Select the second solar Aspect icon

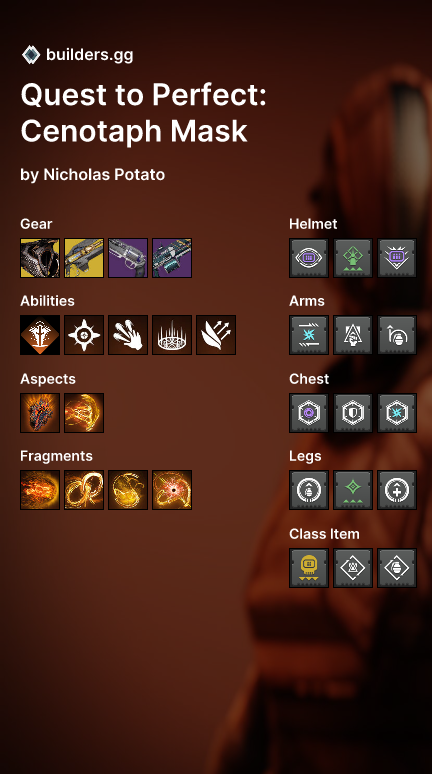(84, 413)
